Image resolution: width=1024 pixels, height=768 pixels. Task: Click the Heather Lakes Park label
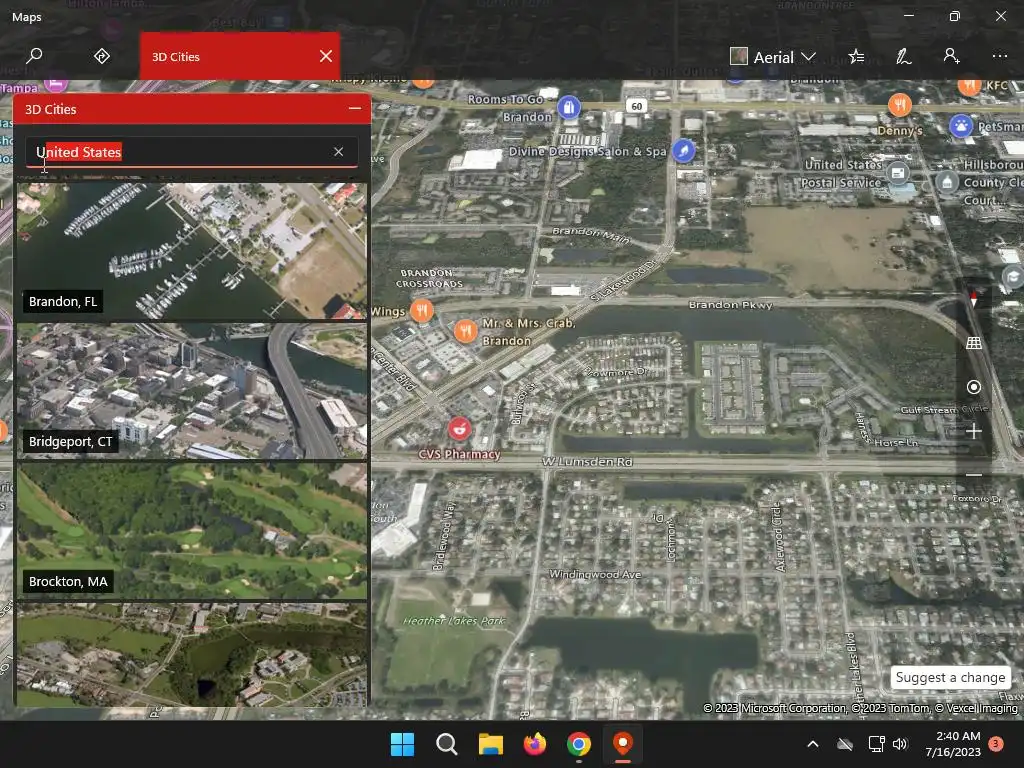(x=454, y=620)
